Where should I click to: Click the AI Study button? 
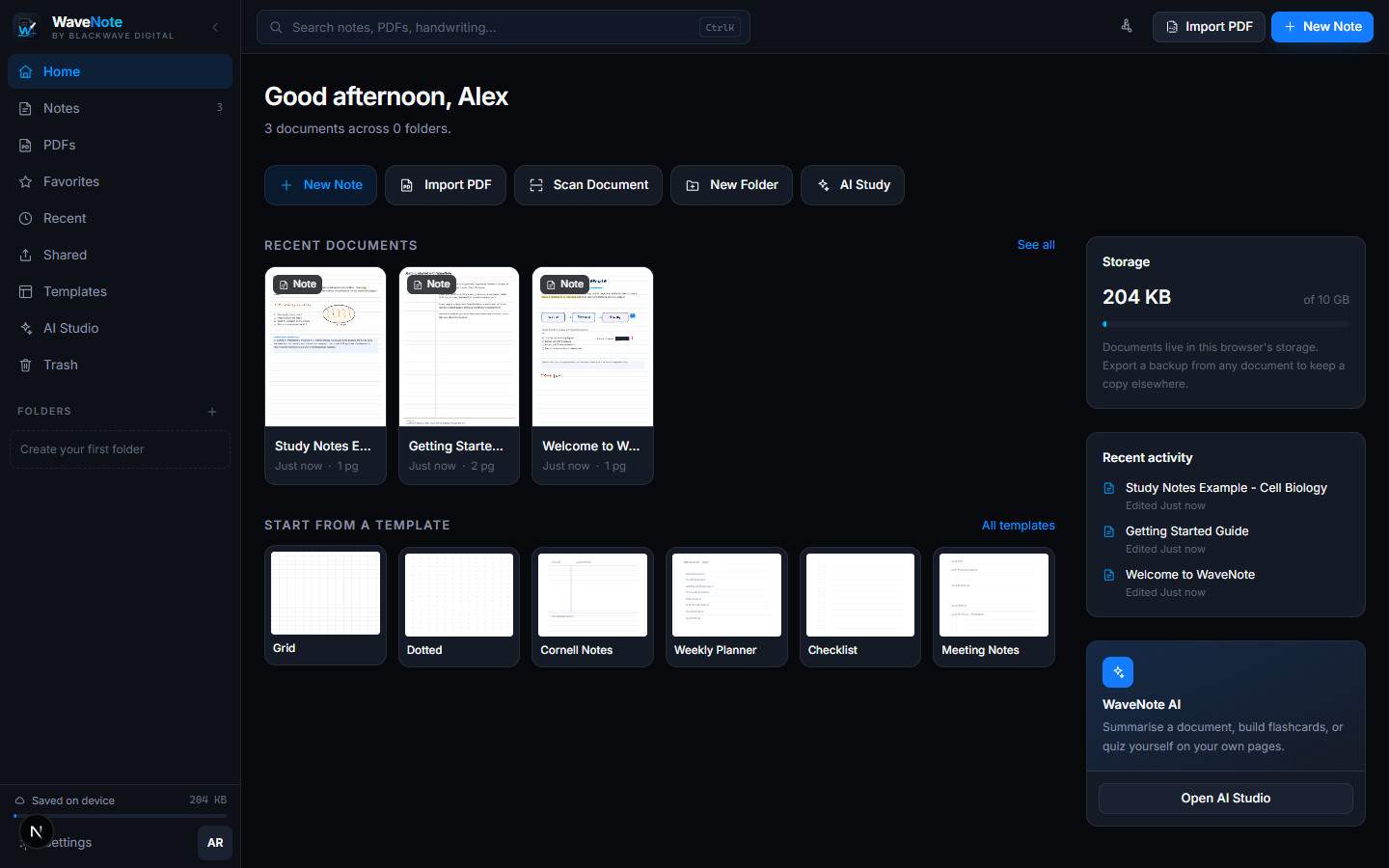(853, 185)
